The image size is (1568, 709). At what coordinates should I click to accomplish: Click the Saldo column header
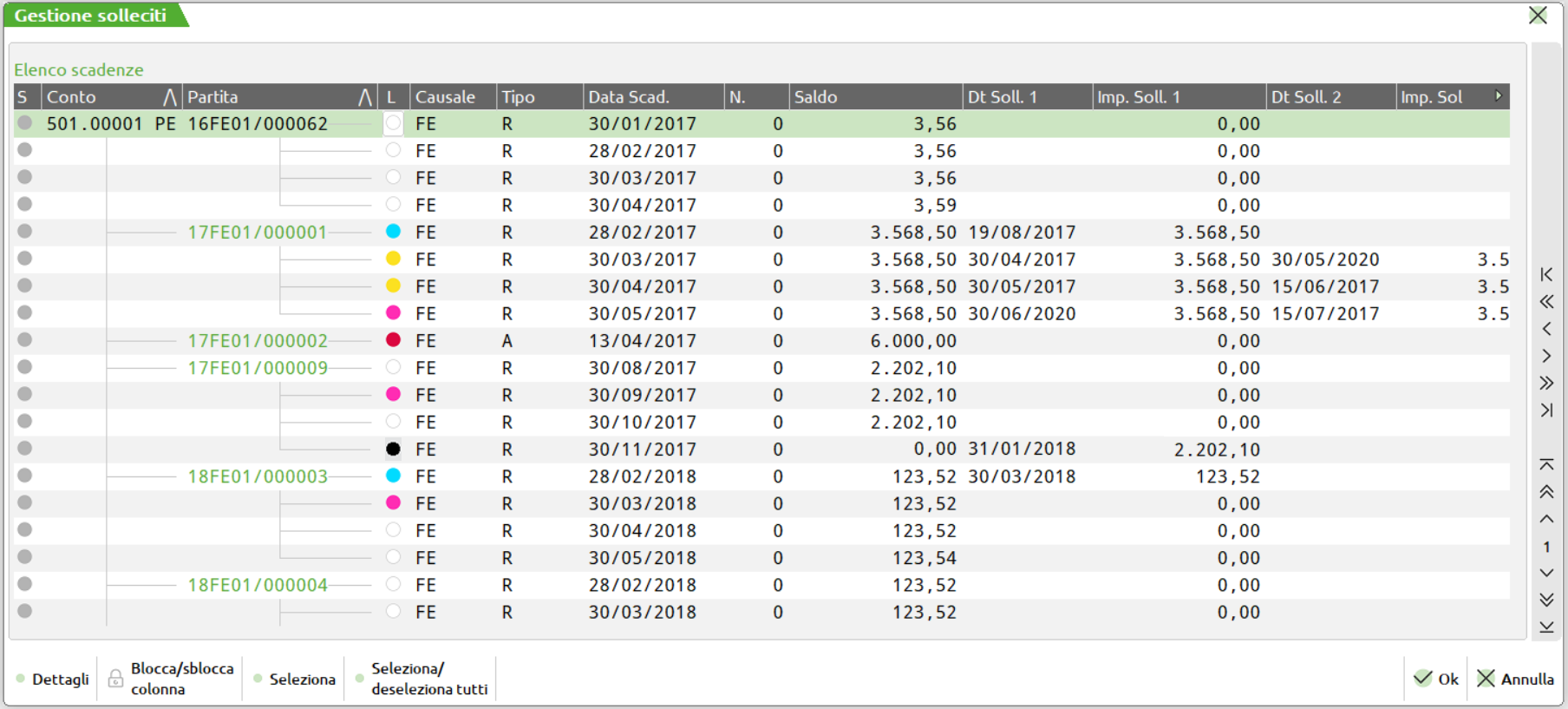816,97
